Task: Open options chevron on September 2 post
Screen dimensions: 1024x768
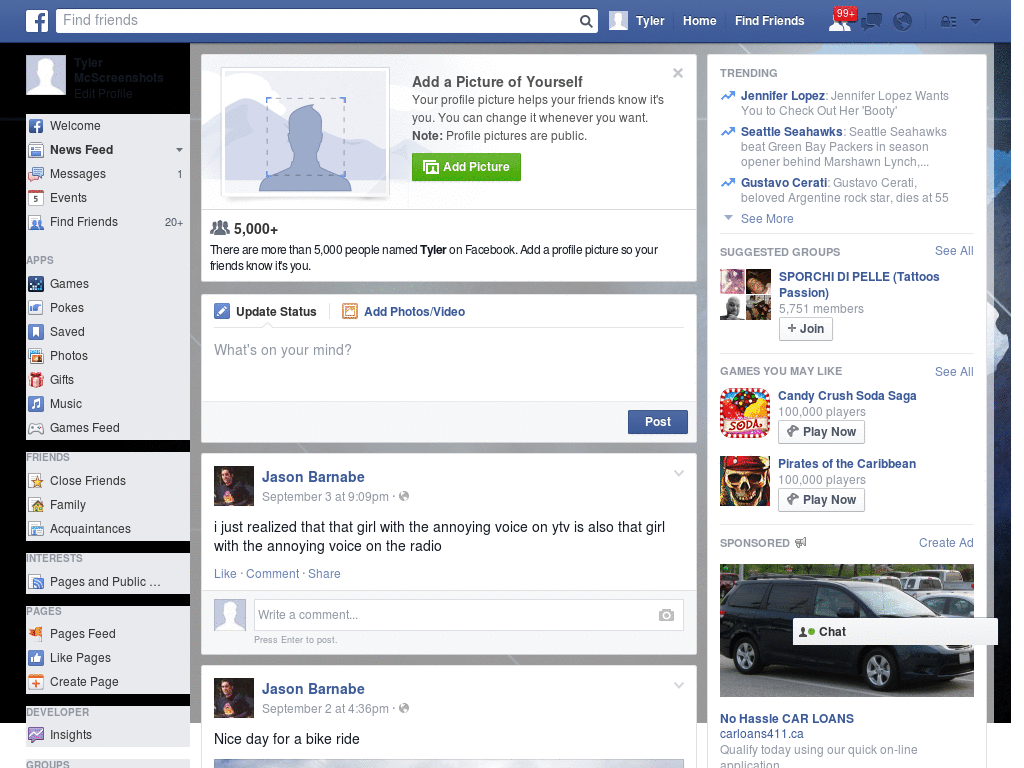Action: (x=679, y=686)
